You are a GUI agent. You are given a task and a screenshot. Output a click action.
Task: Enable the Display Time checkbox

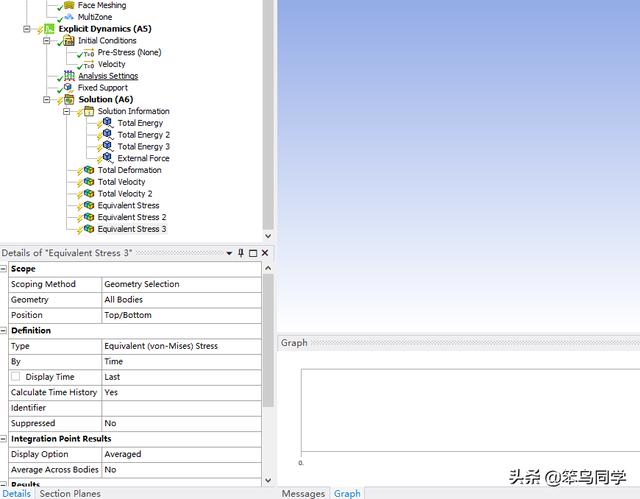(15, 377)
